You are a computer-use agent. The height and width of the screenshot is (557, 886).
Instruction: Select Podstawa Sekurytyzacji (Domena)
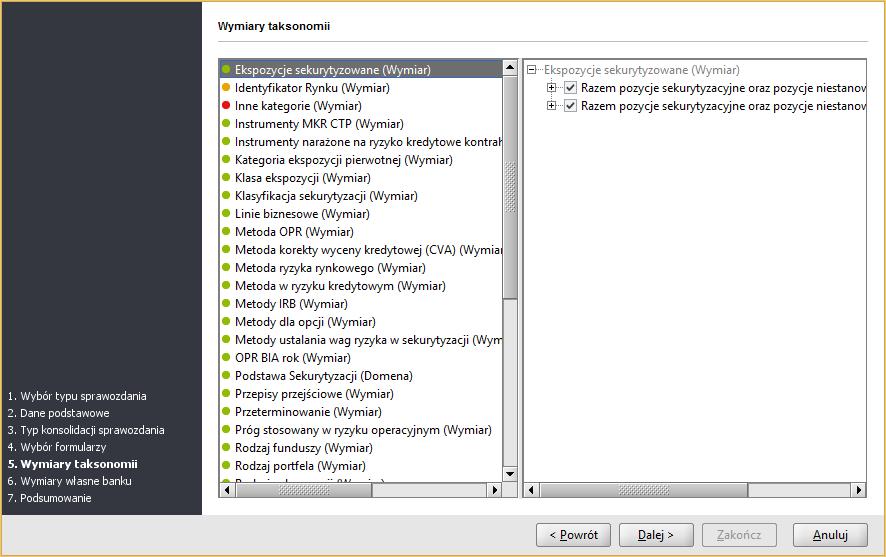click(x=361, y=376)
